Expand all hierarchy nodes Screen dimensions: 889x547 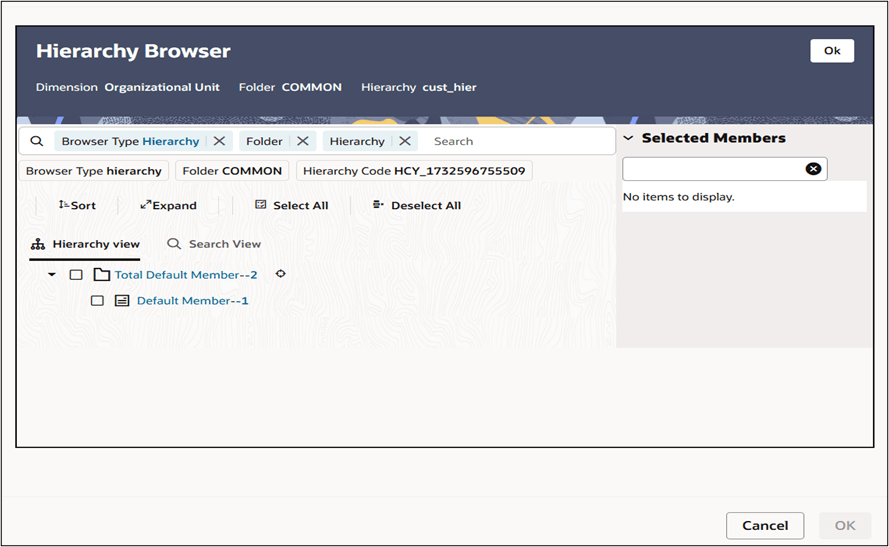coord(168,205)
